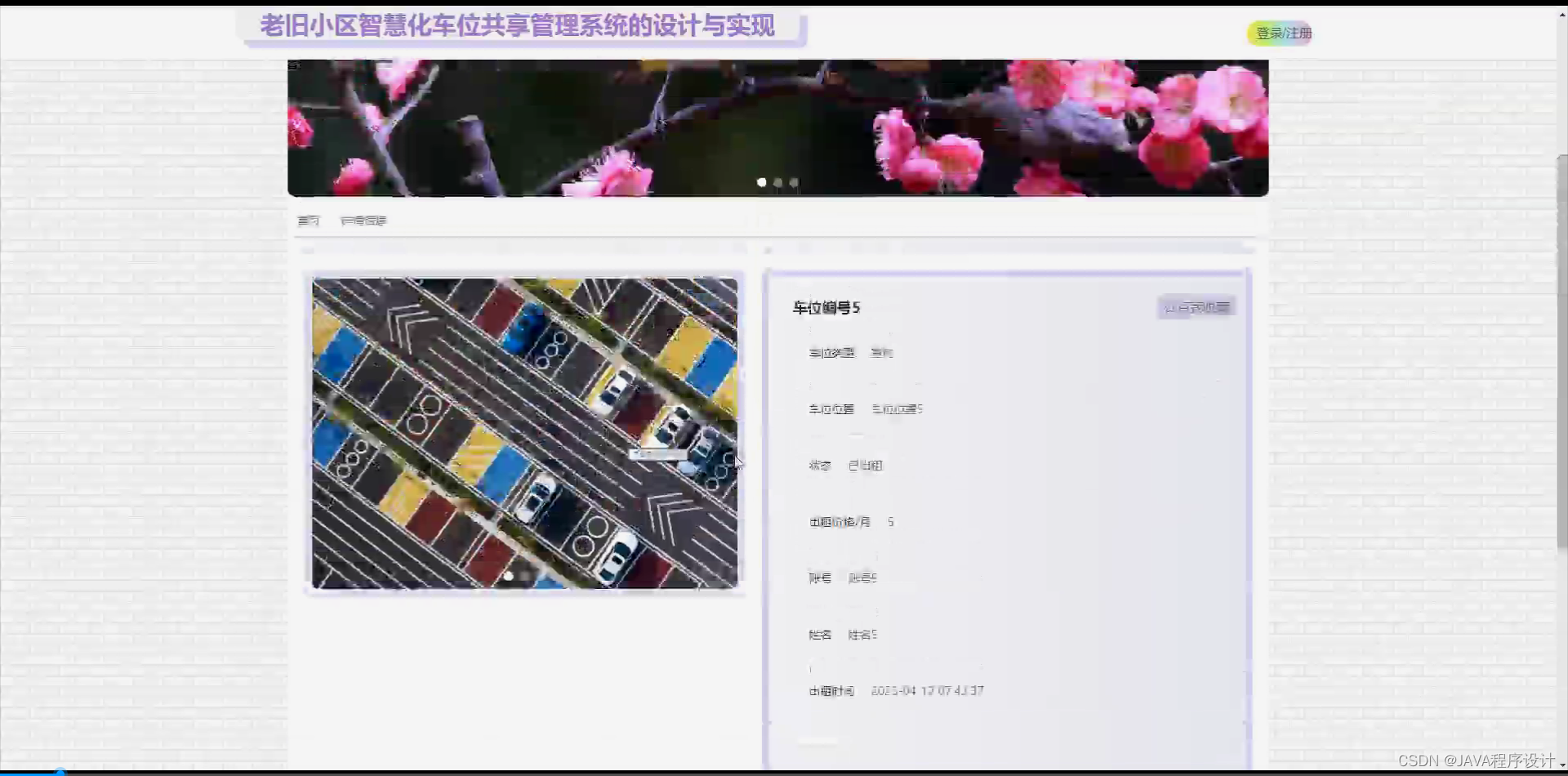Screen dimensions: 1568x776
Task: Click the 账号5 value
Action: point(862,578)
